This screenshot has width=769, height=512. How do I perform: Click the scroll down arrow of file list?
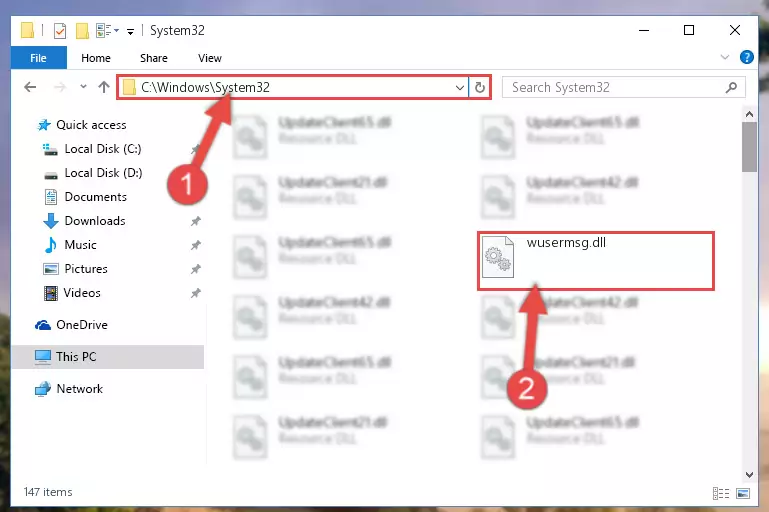point(749,475)
